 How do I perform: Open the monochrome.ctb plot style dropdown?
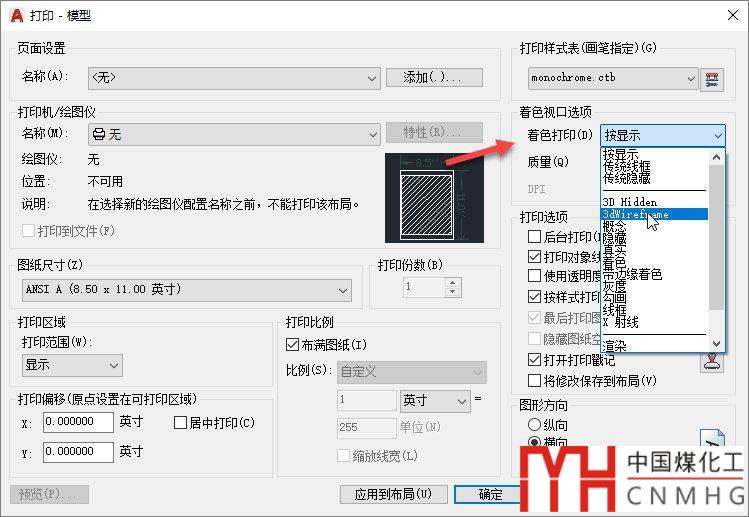613,78
